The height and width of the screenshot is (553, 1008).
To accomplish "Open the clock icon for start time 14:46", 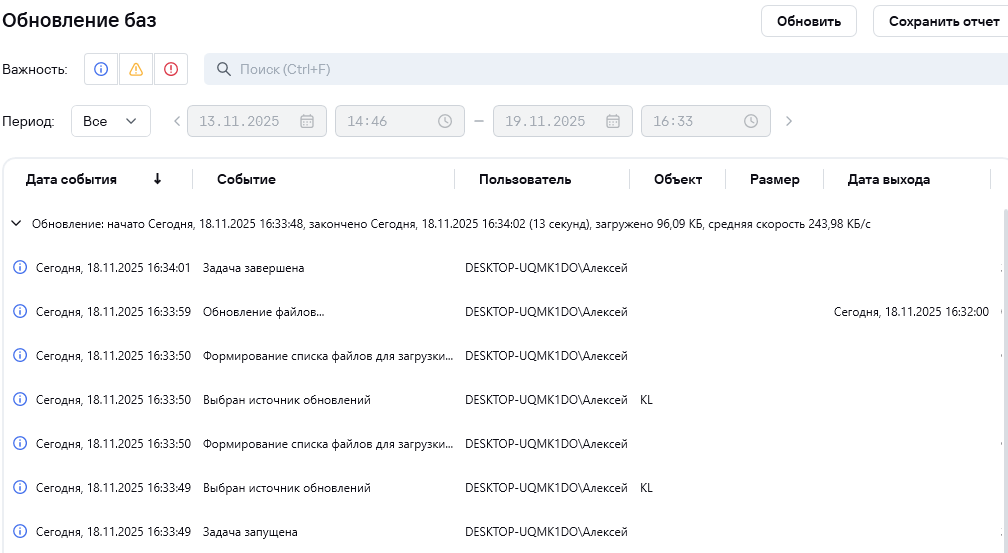I will [x=445, y=121].
